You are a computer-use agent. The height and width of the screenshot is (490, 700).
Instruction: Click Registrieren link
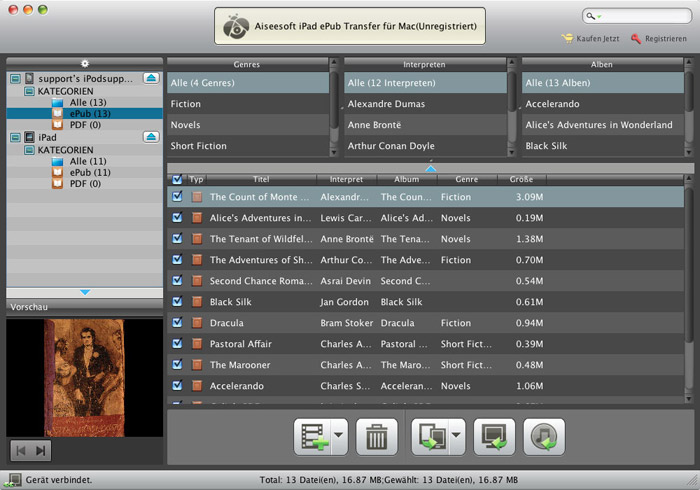click(666, 39)
